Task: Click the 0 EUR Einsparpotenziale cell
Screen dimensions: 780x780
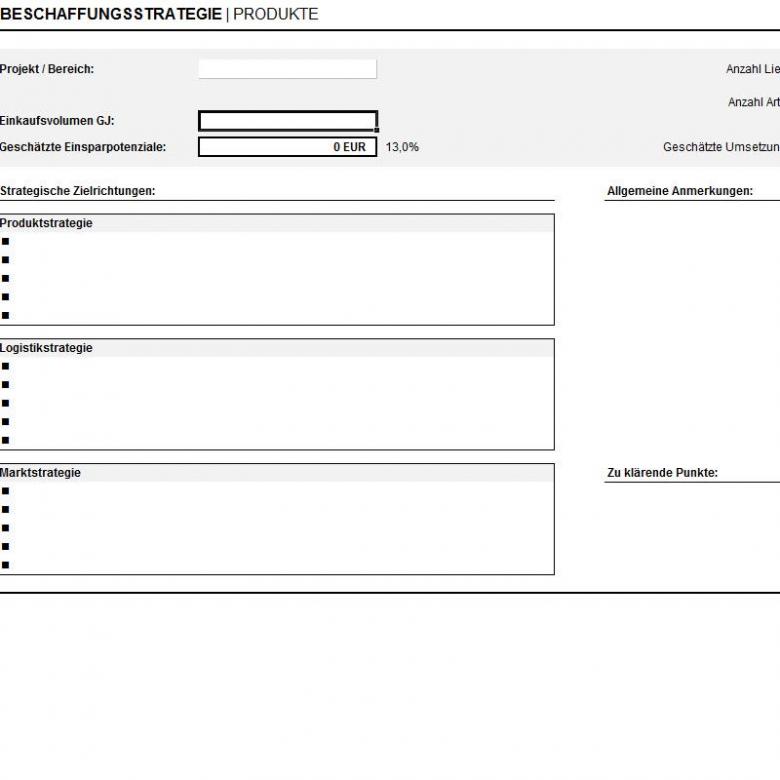Action: (x=287, y=147)
